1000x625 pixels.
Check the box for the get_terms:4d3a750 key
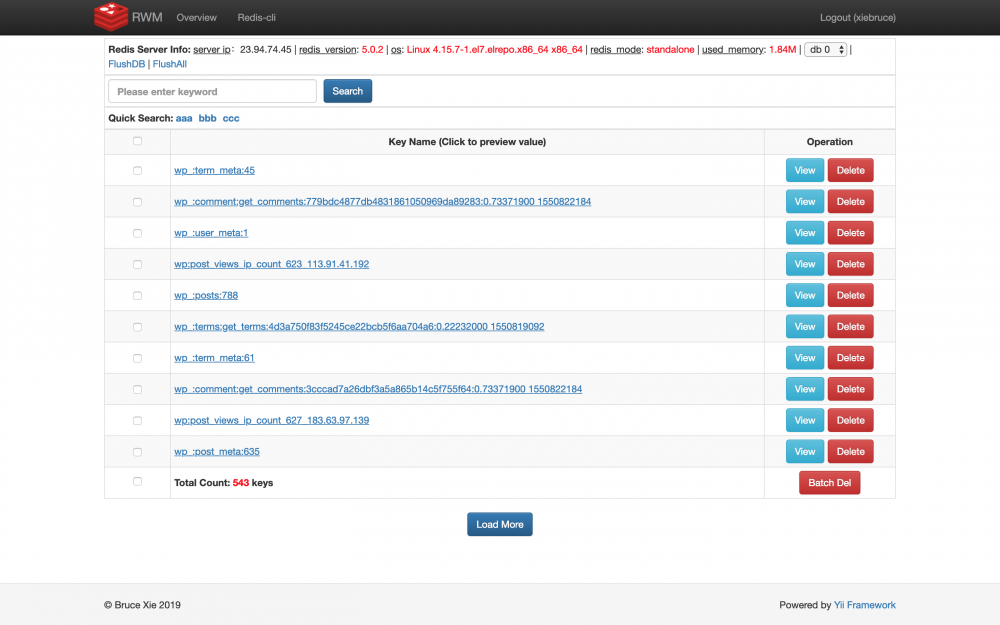click(137, 327)
